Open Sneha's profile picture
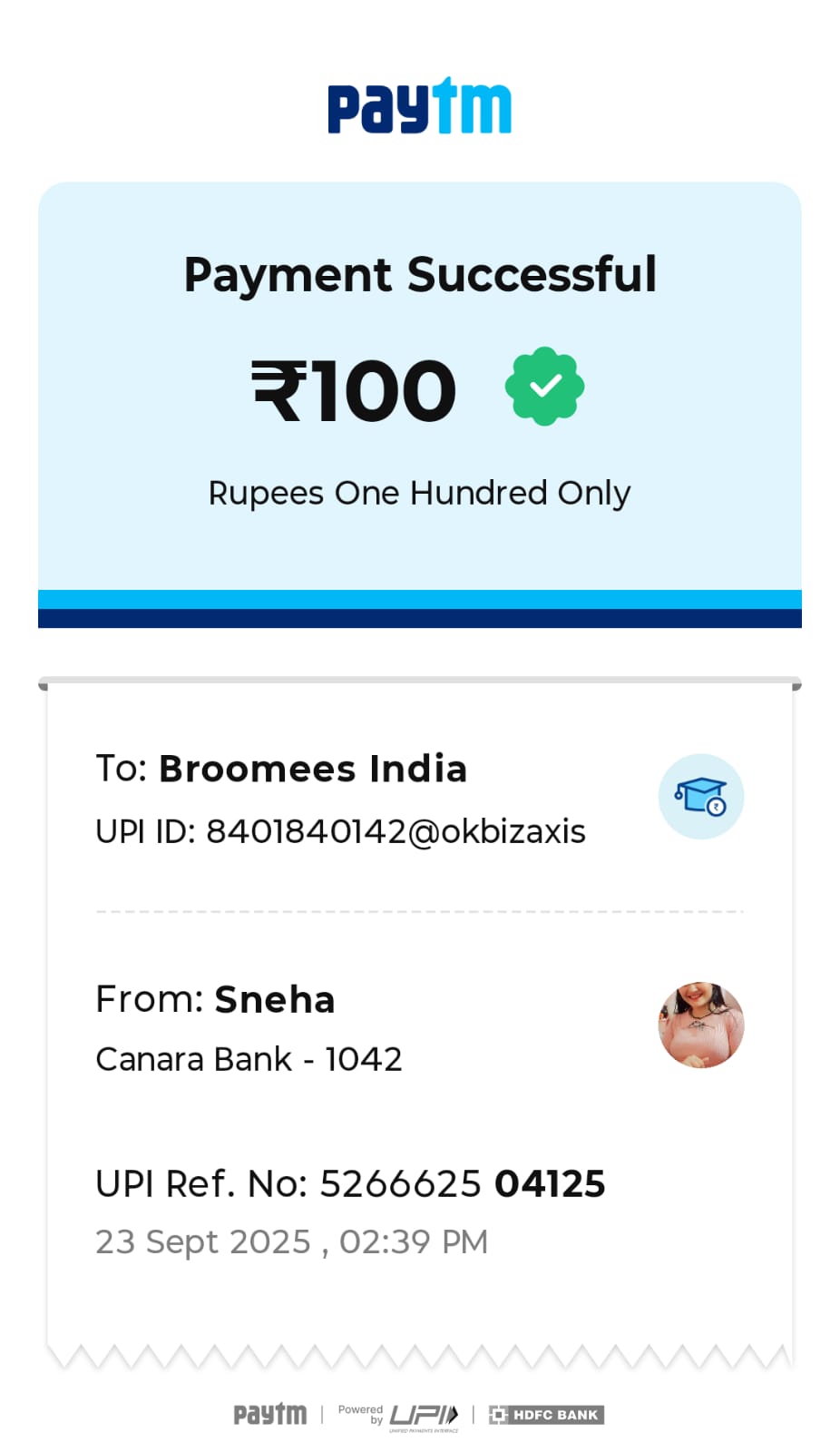Viewport: 840px width, 1452px height. (701, 1025)
